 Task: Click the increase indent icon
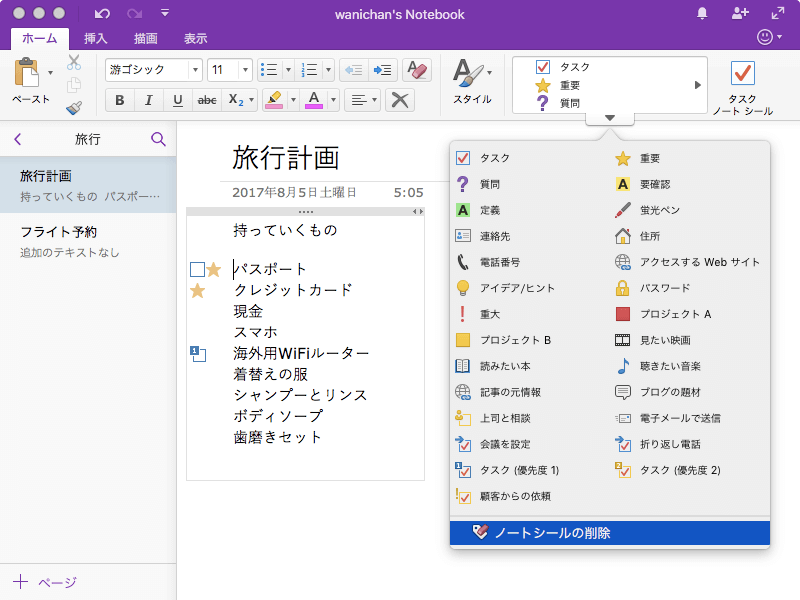click(x=382, y=70)
